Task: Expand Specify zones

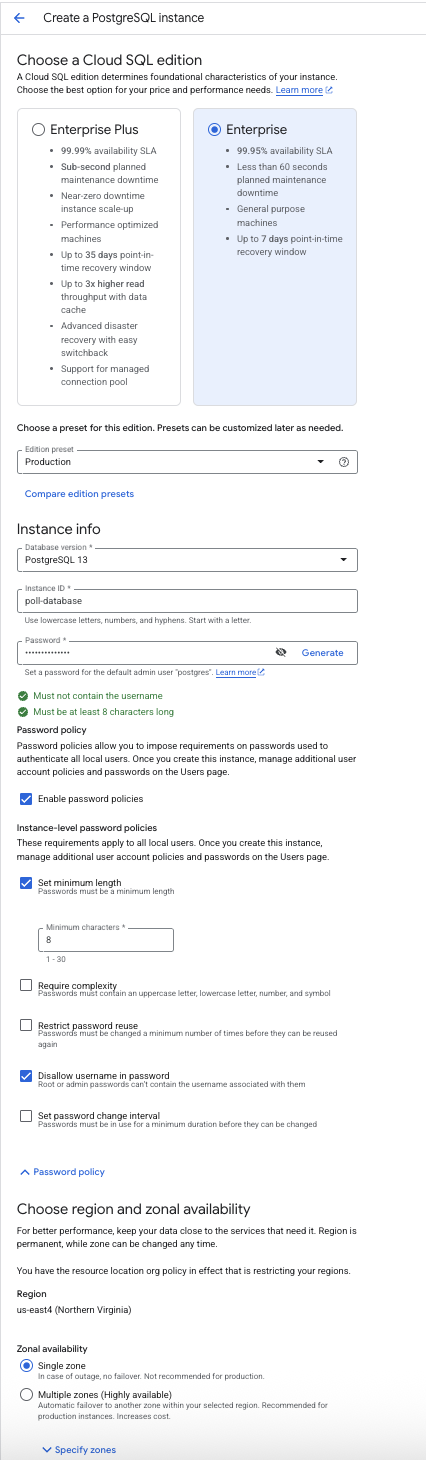Action: [79, 1450]
